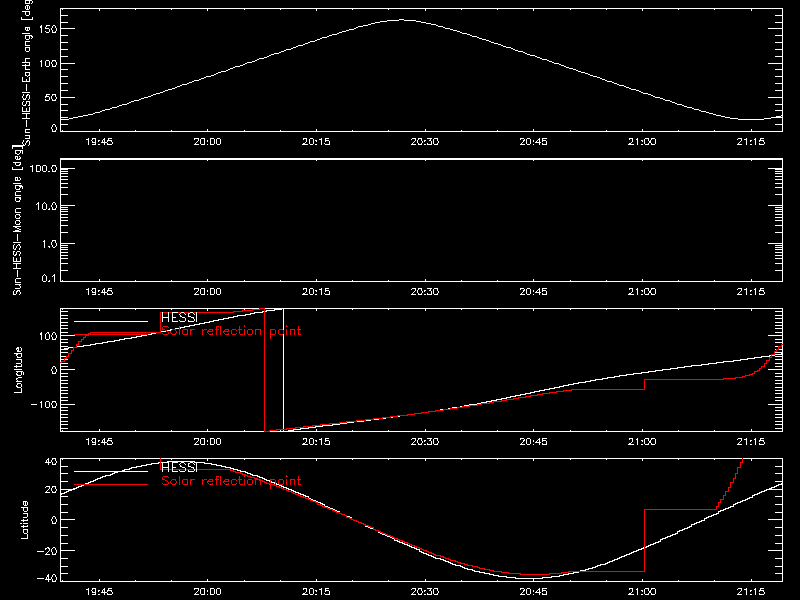
Task: Select 20:45 time label below Moon angle plot
Action: coord(533,291)
